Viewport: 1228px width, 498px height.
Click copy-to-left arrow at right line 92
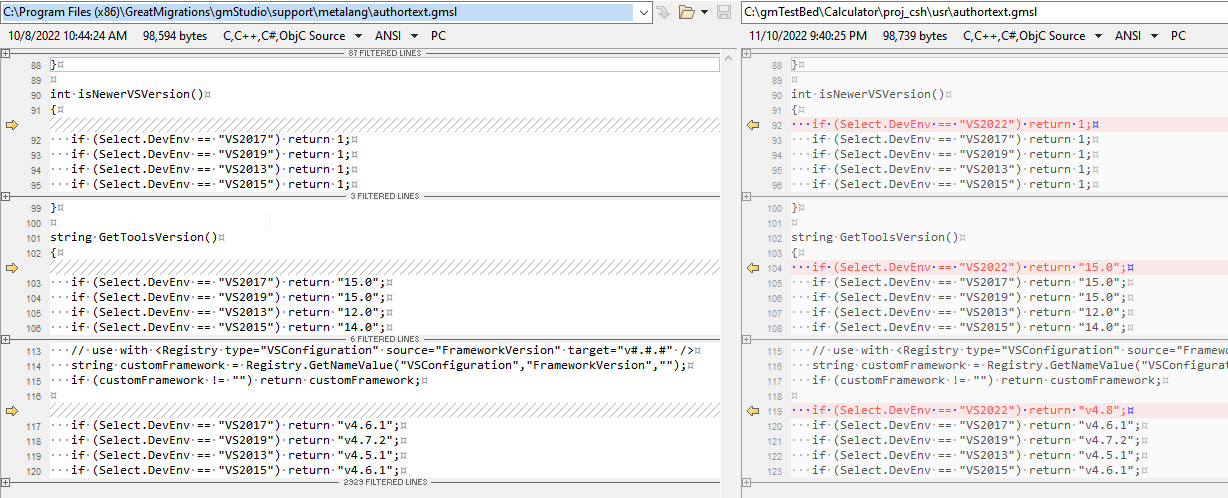click(x=753, y=125)
